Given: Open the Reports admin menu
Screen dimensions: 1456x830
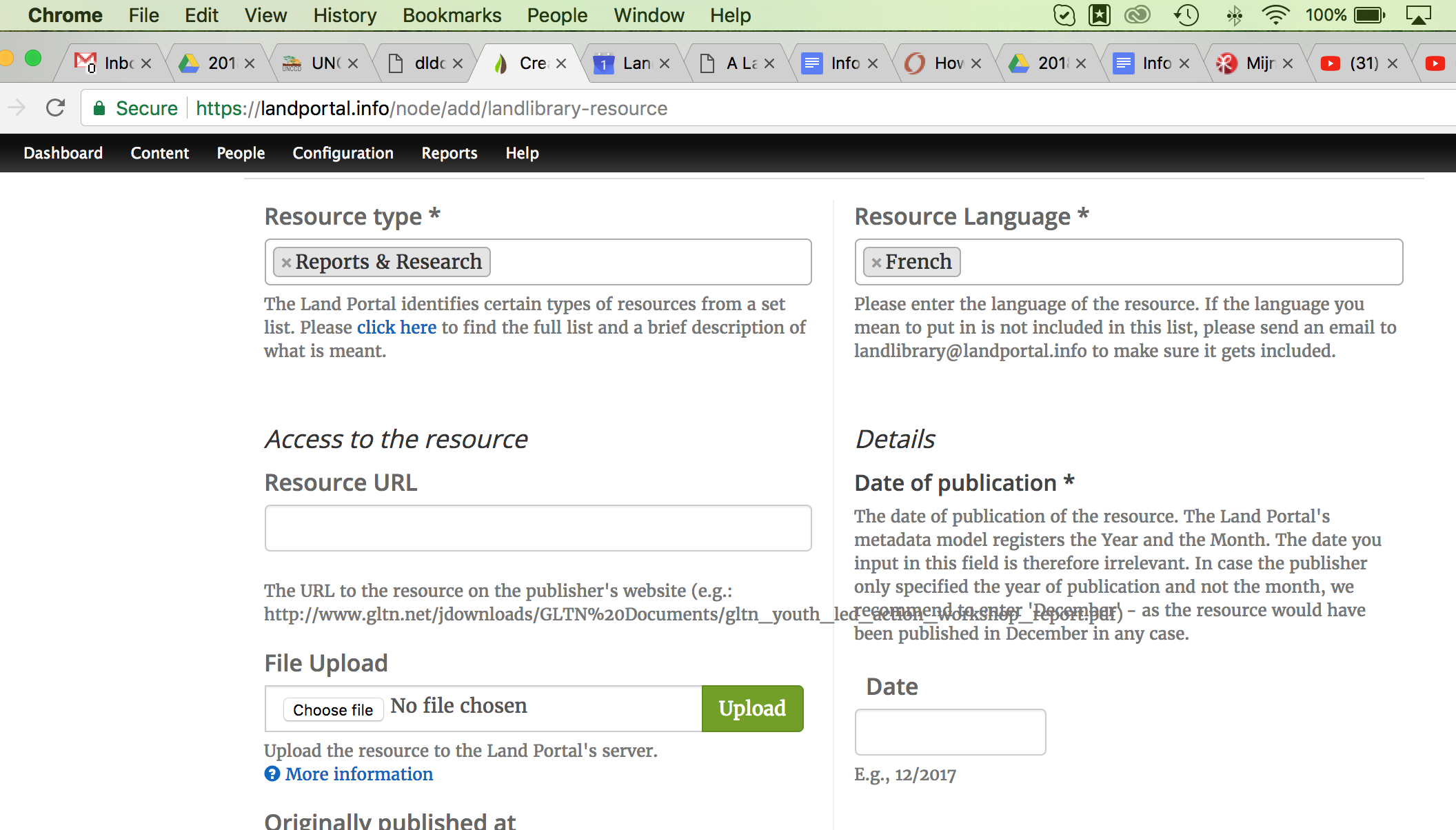Looking at the screenshot, I should click(x=449, y=153).
